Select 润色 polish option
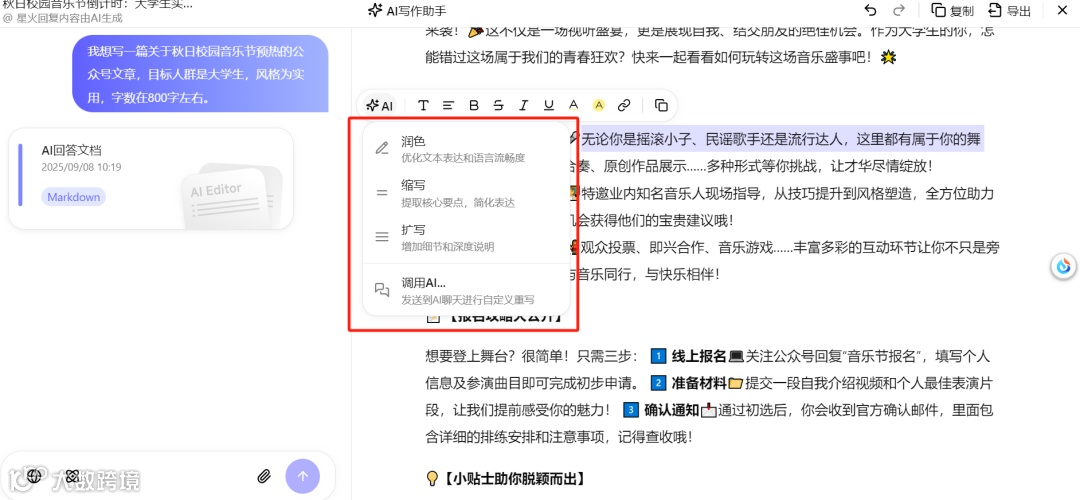Viewport: 1080px width, 500px height. tap(466, 149)
